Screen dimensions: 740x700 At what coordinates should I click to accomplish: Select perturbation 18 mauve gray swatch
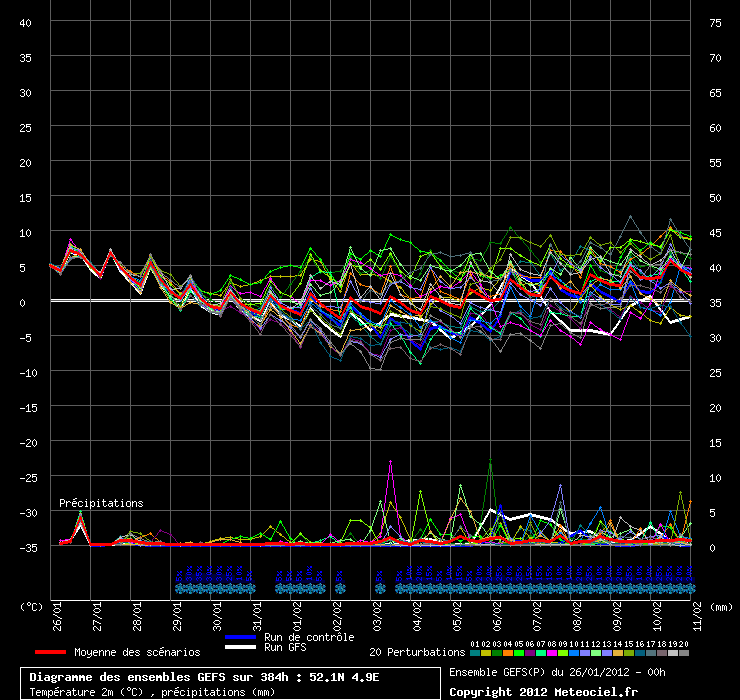point(662,653)
